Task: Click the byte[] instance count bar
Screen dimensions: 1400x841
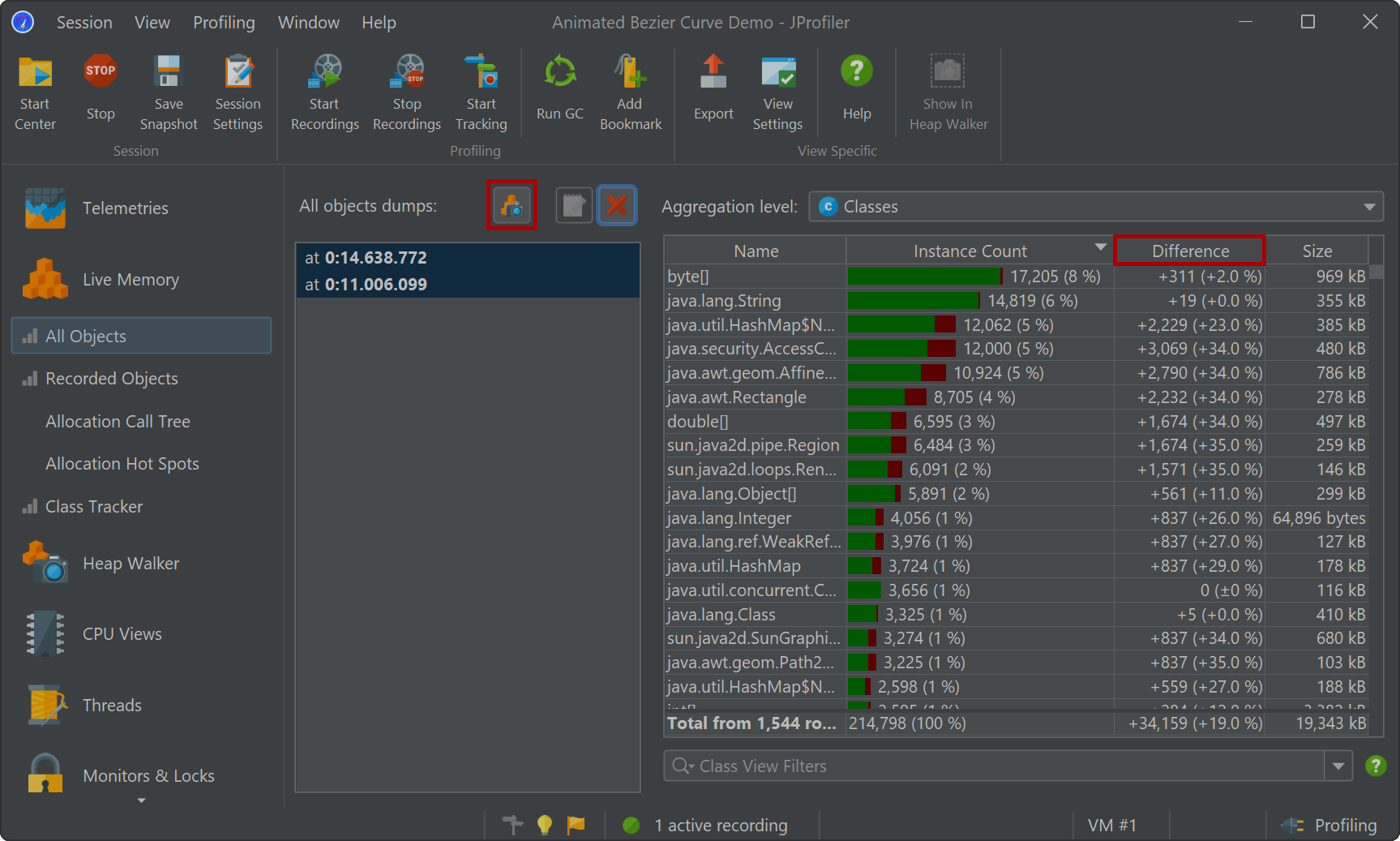Action: tap(925, 277)
